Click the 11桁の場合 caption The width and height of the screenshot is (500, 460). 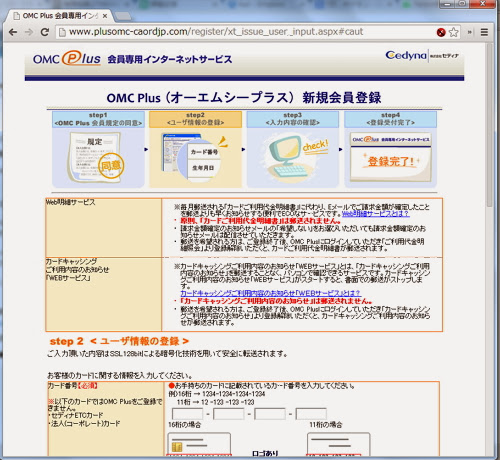(326, 425)
